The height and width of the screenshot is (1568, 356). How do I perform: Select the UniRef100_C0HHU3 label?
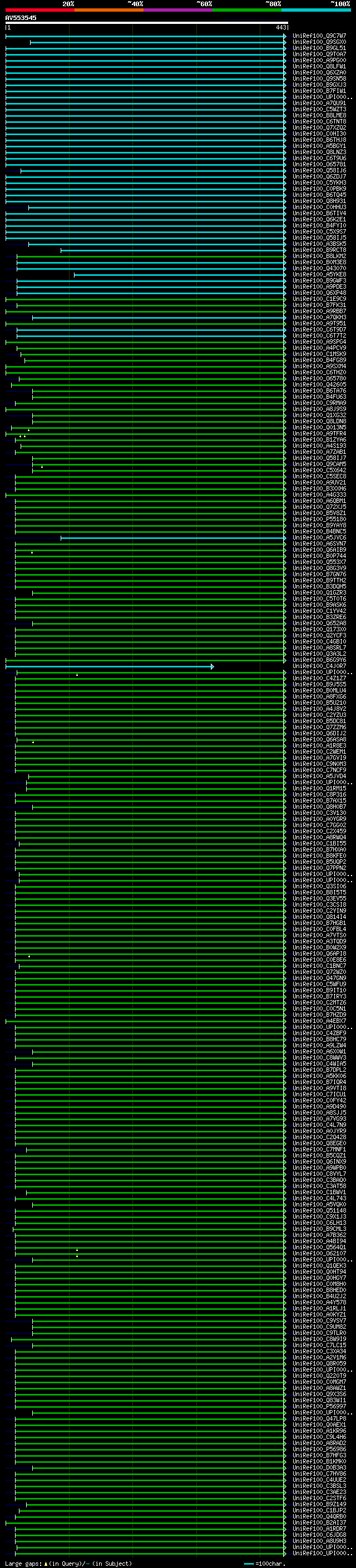[x=319, y=207]
